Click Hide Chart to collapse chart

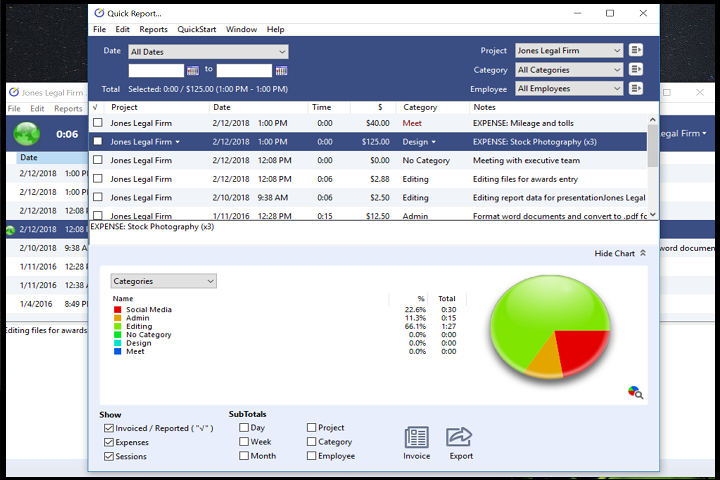(620, 254)
